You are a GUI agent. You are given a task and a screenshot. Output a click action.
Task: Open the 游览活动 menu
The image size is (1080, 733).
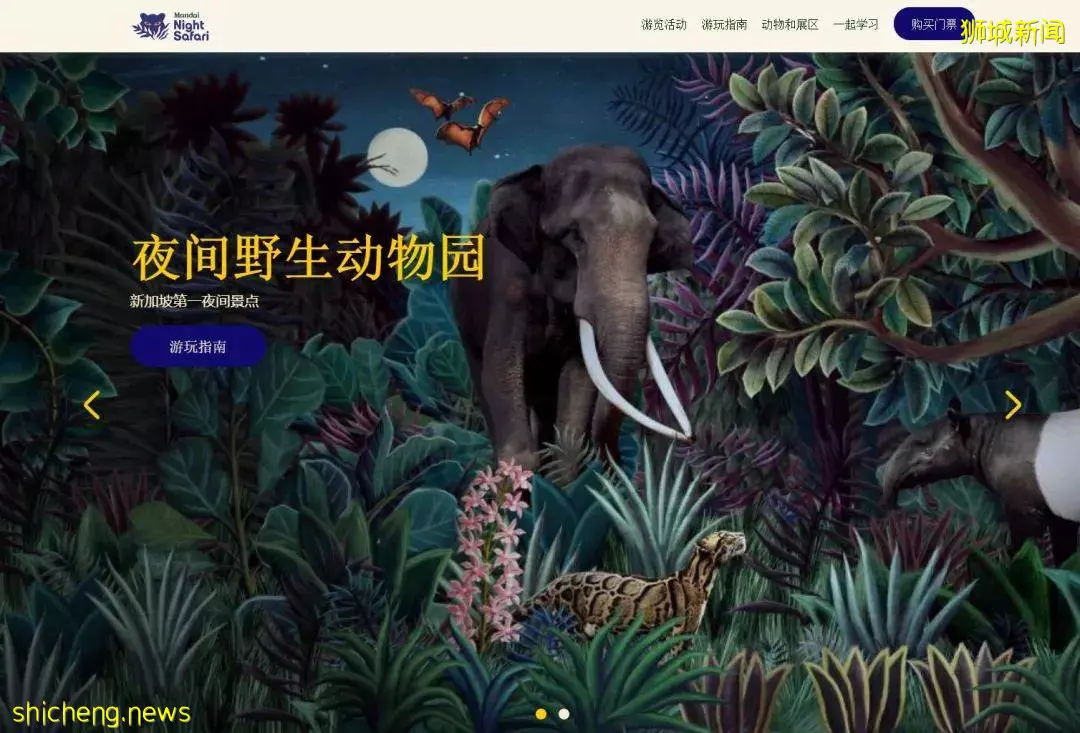[x=664, y=25]
